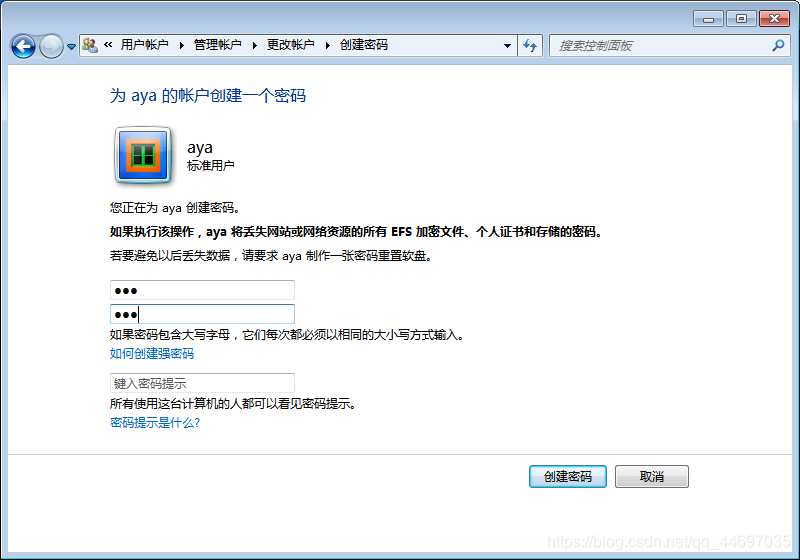This screenshot has height=560, width=800.
Task: Open 管理帐户 breadcrumb
Action: pos(217,45)
